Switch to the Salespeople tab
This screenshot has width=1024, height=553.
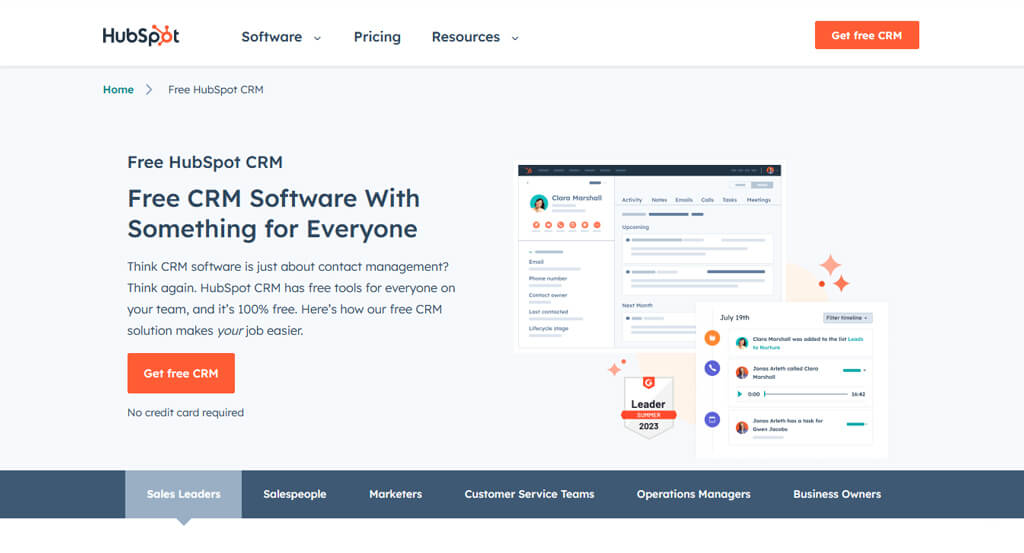(295, 494)
